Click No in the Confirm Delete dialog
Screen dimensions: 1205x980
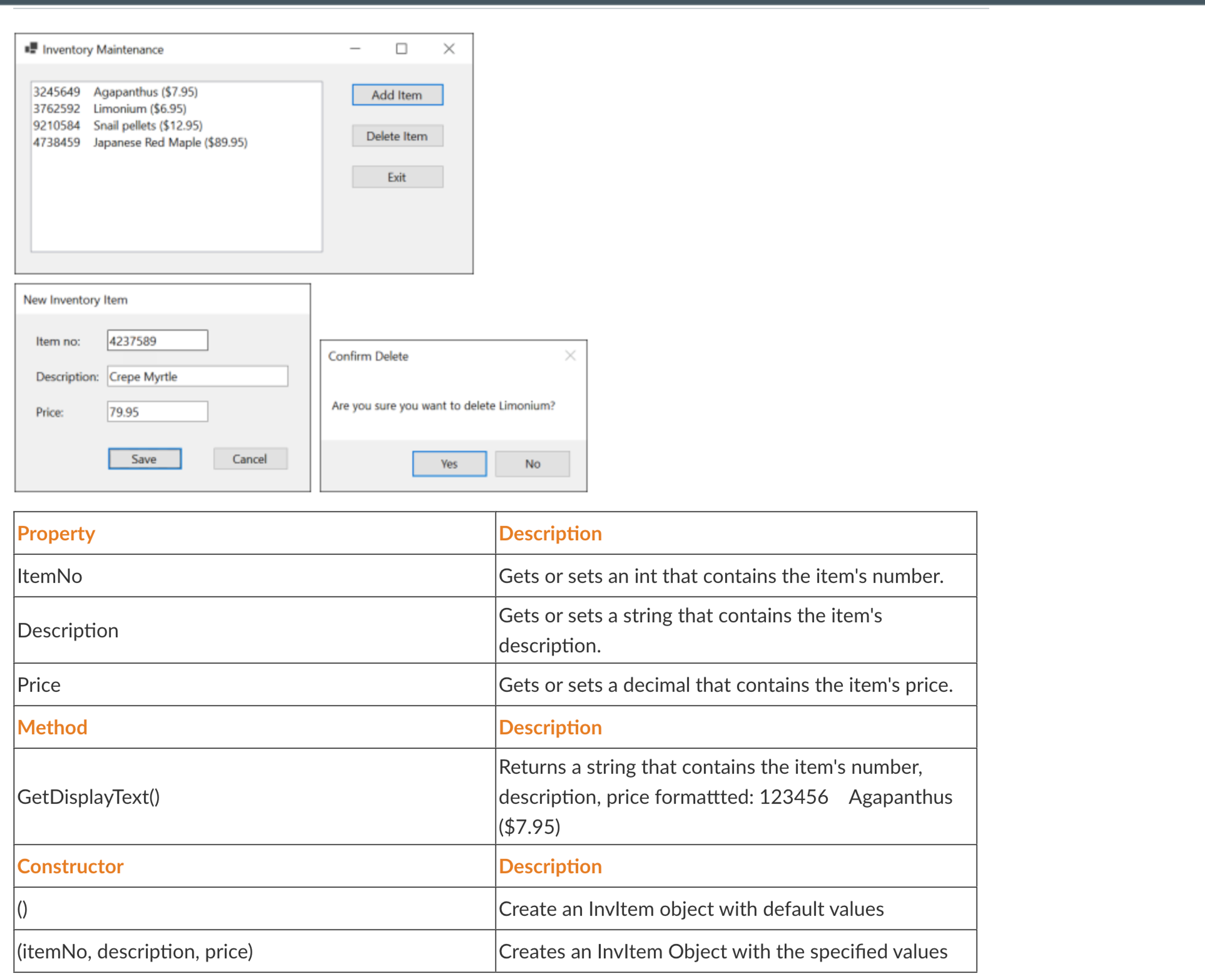(x=532, y=463)
